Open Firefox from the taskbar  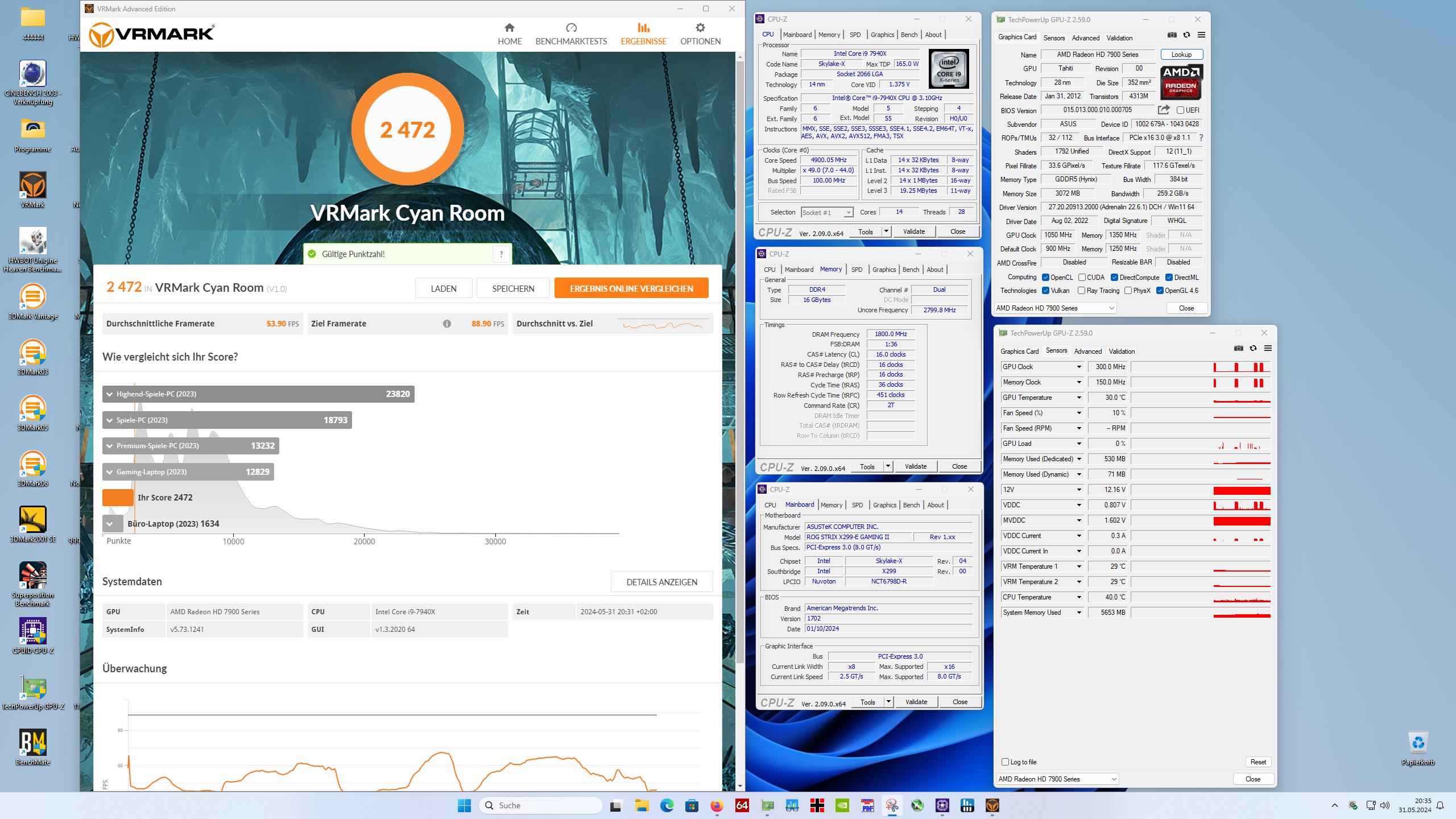coord(717,805)
